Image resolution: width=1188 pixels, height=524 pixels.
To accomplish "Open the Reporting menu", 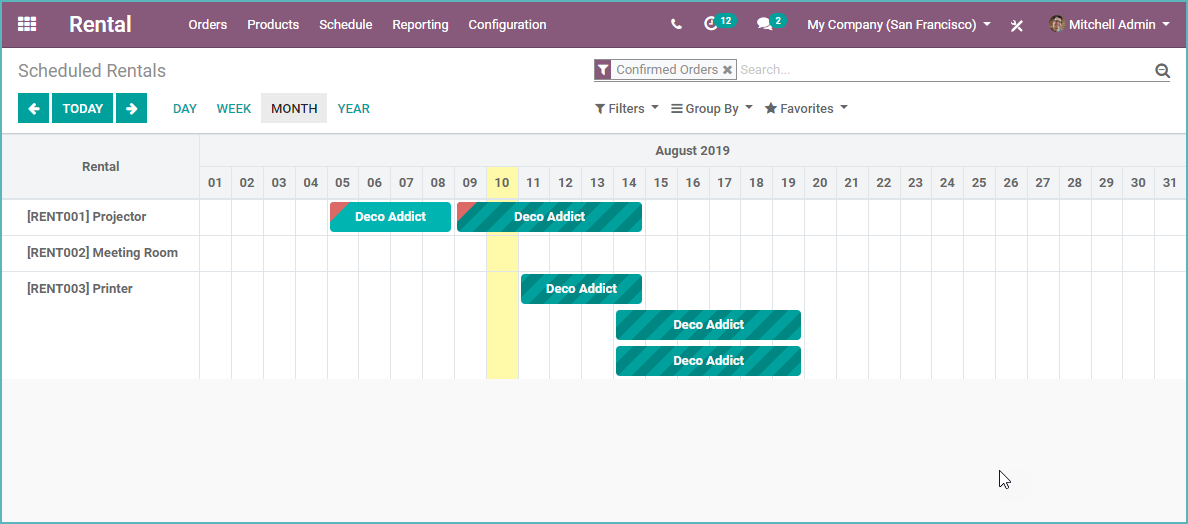I will 420,25.
